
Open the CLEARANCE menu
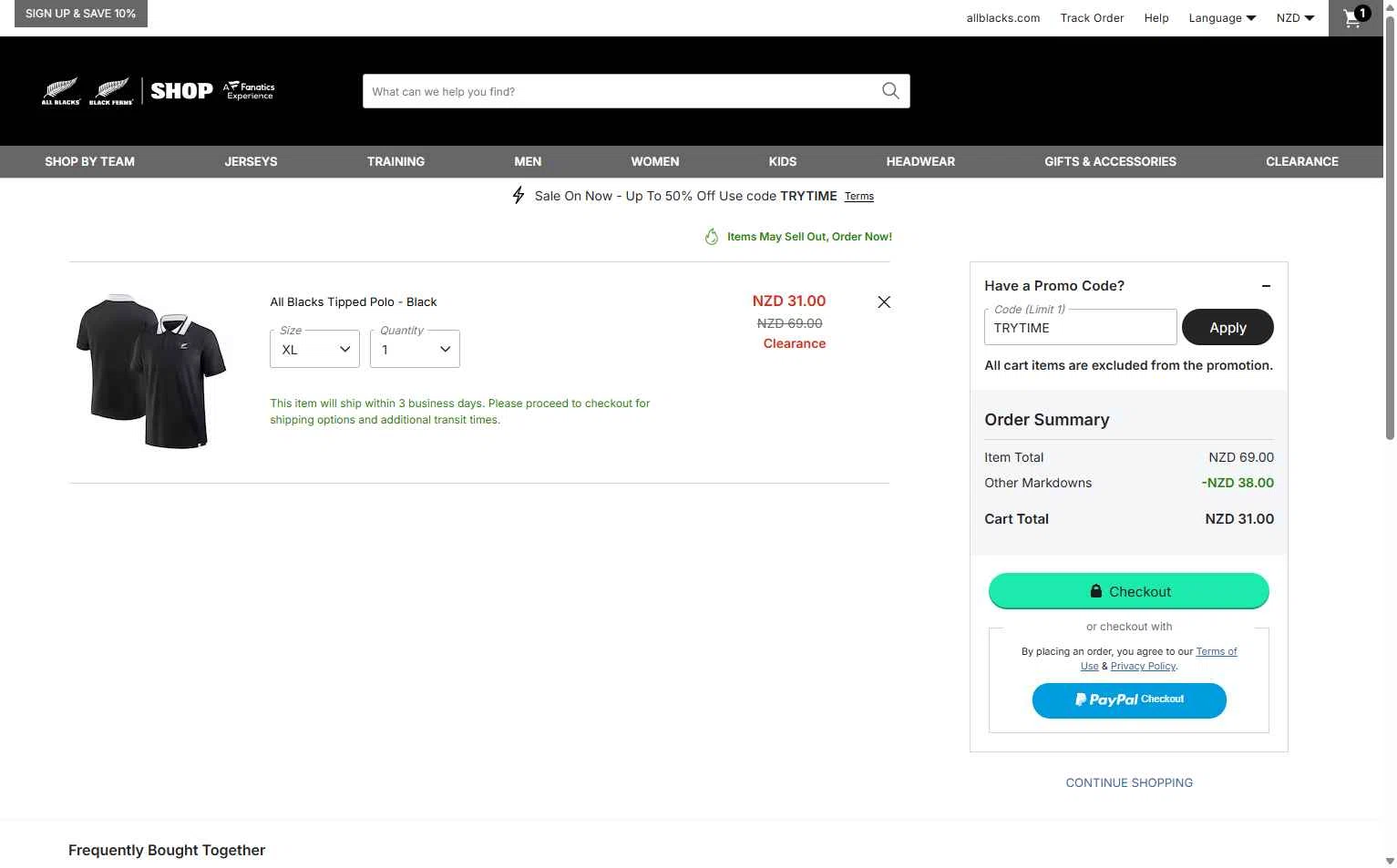(1302, 161)
